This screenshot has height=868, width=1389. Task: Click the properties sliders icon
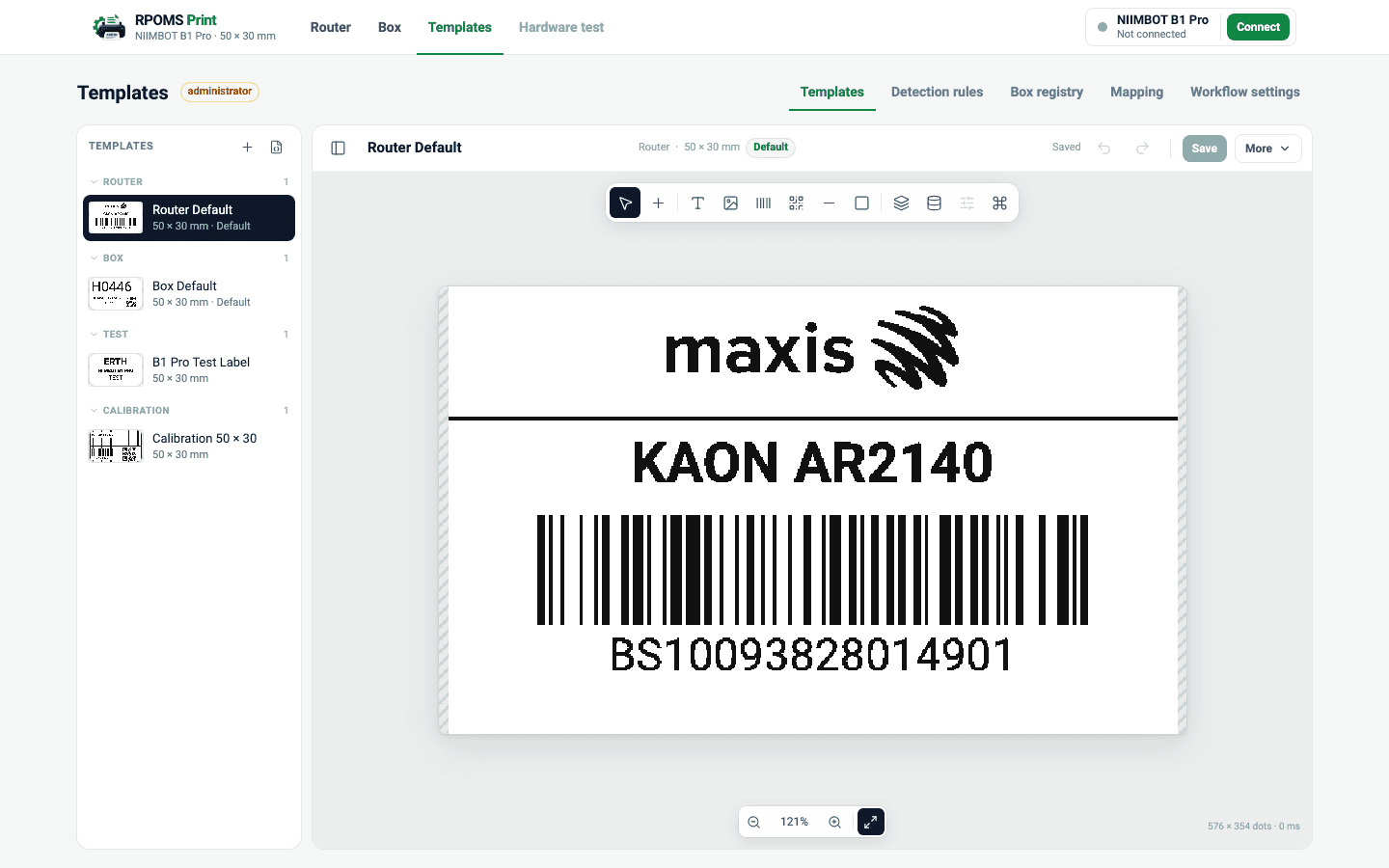pyautogui.click(x=967, y=203)
